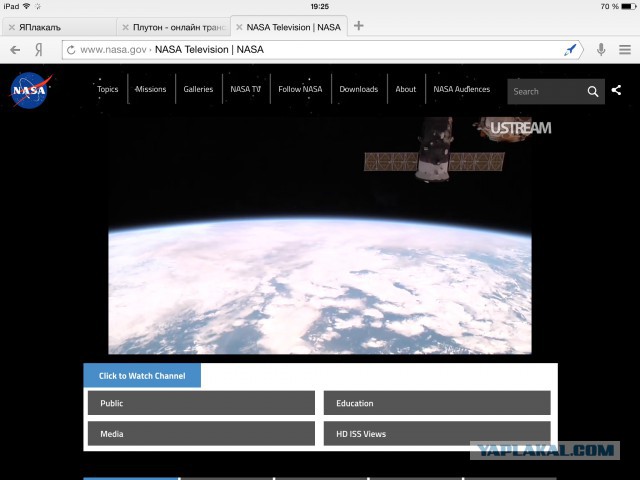Click the USTREAM logo on video
Screen dimensions: 640x480
[x=521, y=128]
